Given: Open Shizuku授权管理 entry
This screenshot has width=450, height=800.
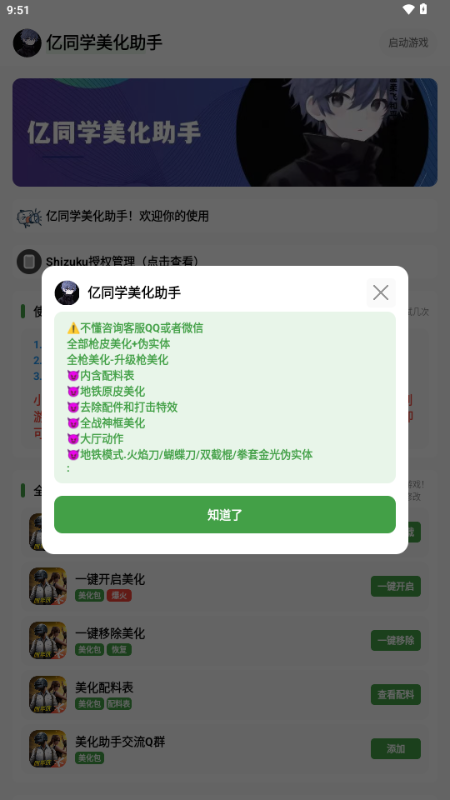Looking at the screenshot, I should pos(225,262).
